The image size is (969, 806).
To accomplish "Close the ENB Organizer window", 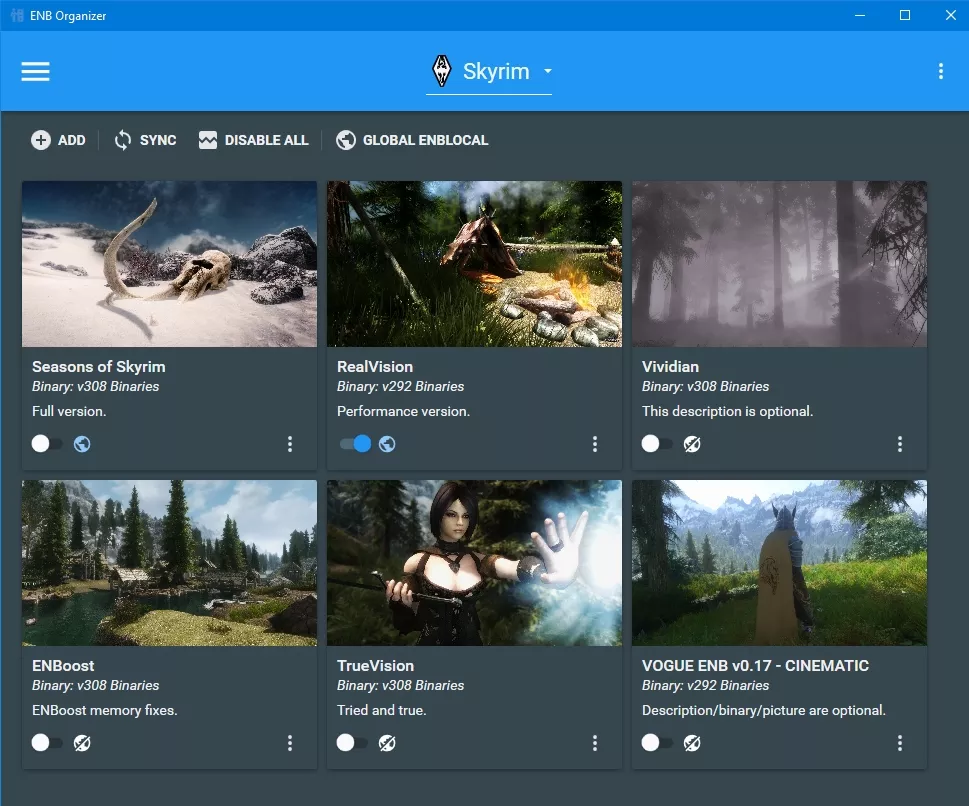I will [x=950, y=15].
